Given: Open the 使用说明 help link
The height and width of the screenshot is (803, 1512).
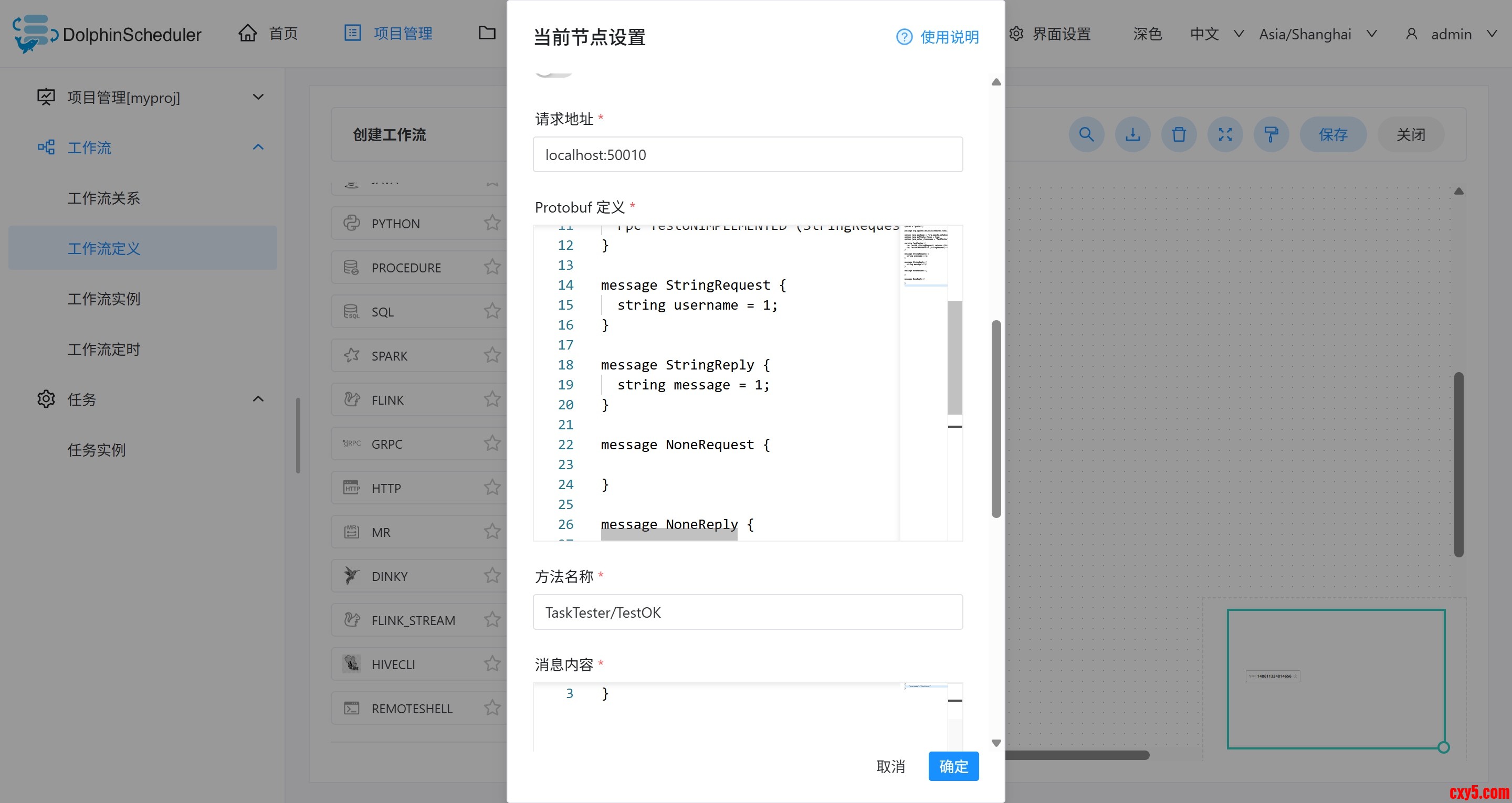Looking at the screenshot, I should (937, 37).
